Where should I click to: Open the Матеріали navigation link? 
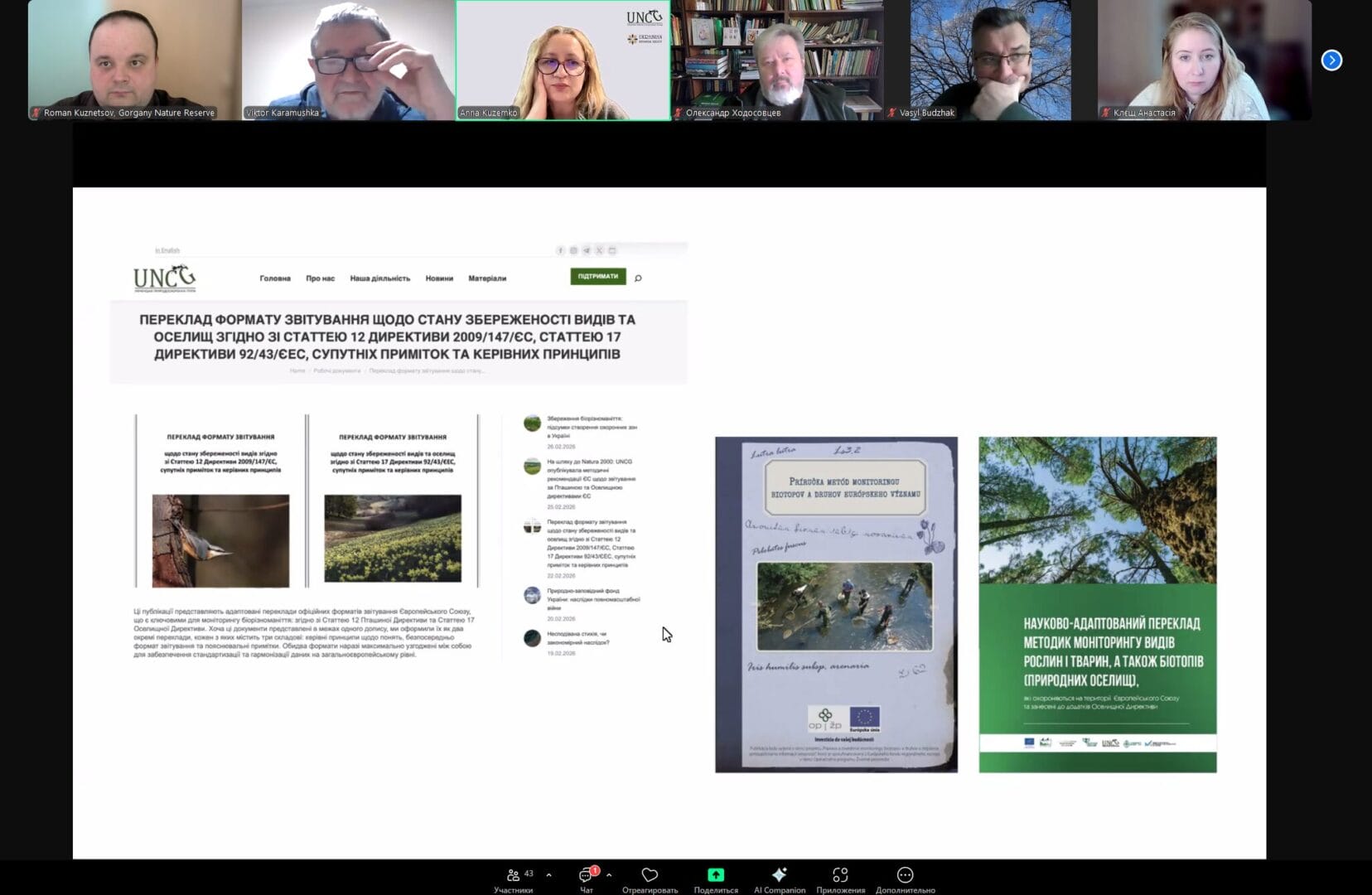pyautogui.click(x=487, y=278)
